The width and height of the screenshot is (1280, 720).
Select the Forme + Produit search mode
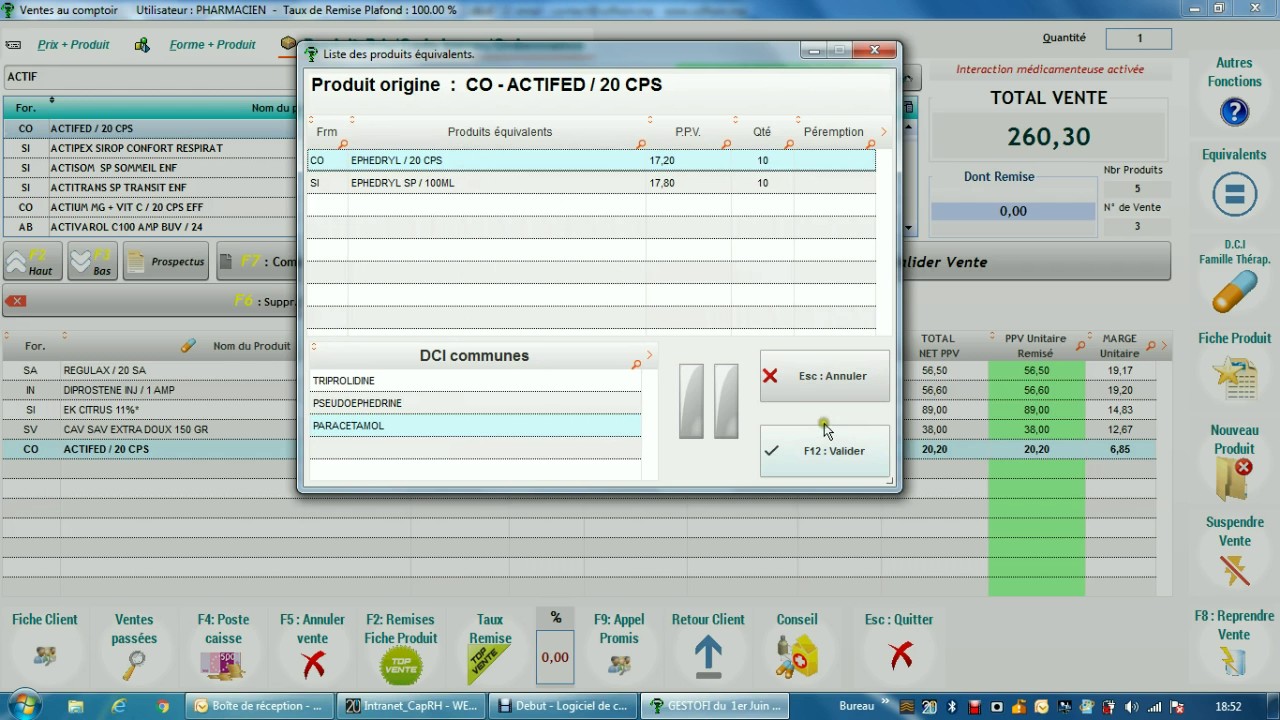pos(212,45)
